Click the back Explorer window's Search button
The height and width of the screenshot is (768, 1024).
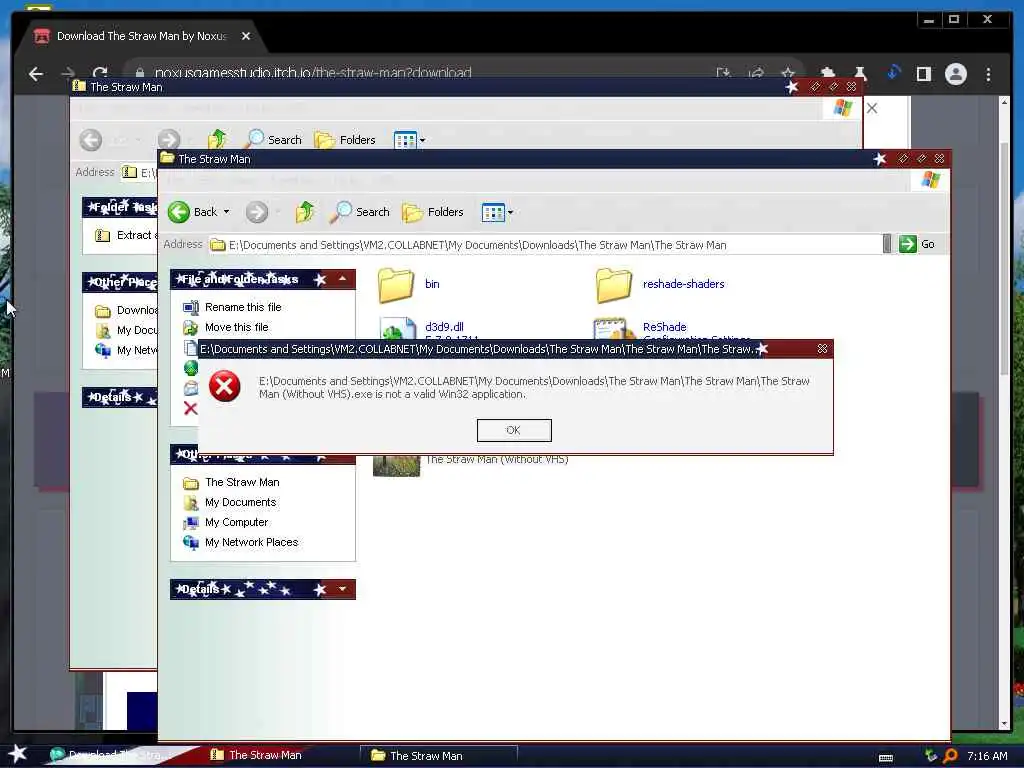[273, 140]
